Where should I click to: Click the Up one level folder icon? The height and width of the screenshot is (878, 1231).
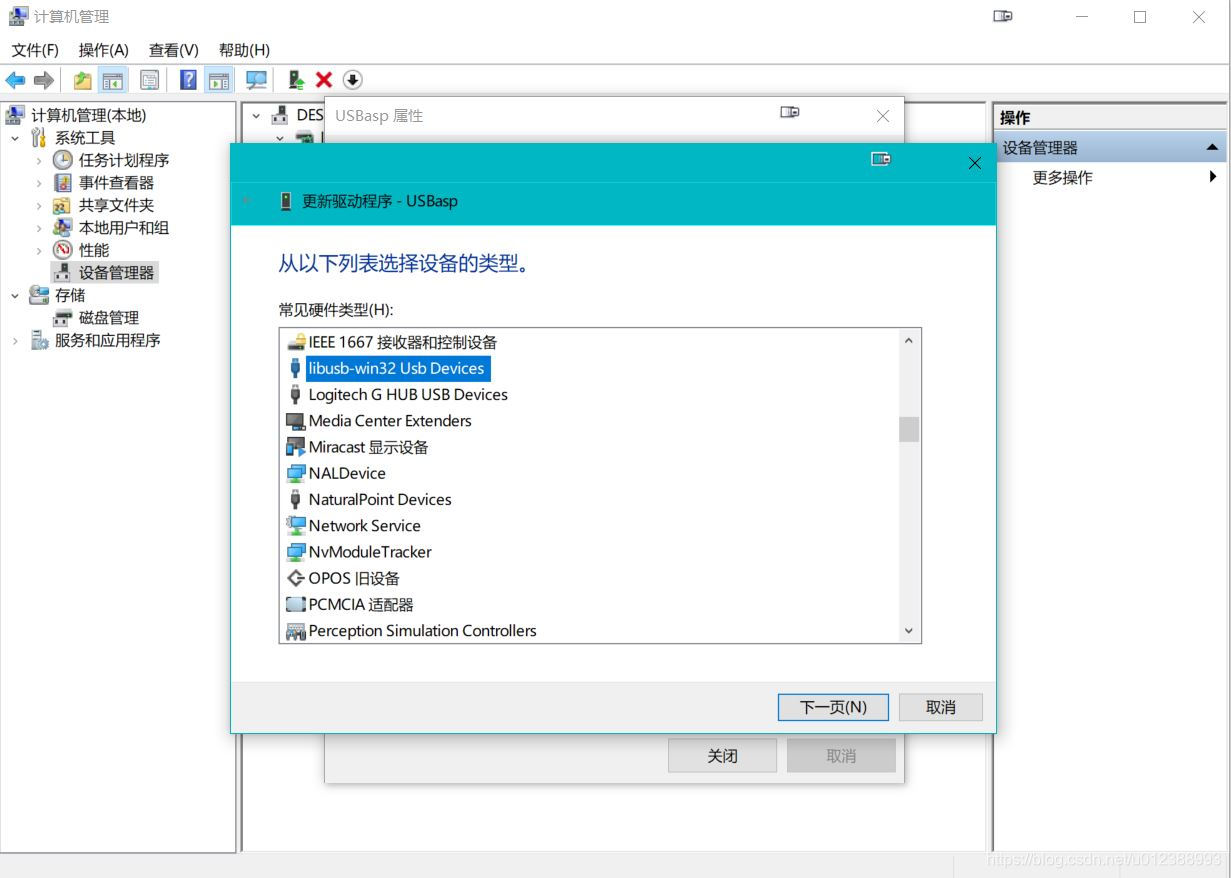click(82, 80)
